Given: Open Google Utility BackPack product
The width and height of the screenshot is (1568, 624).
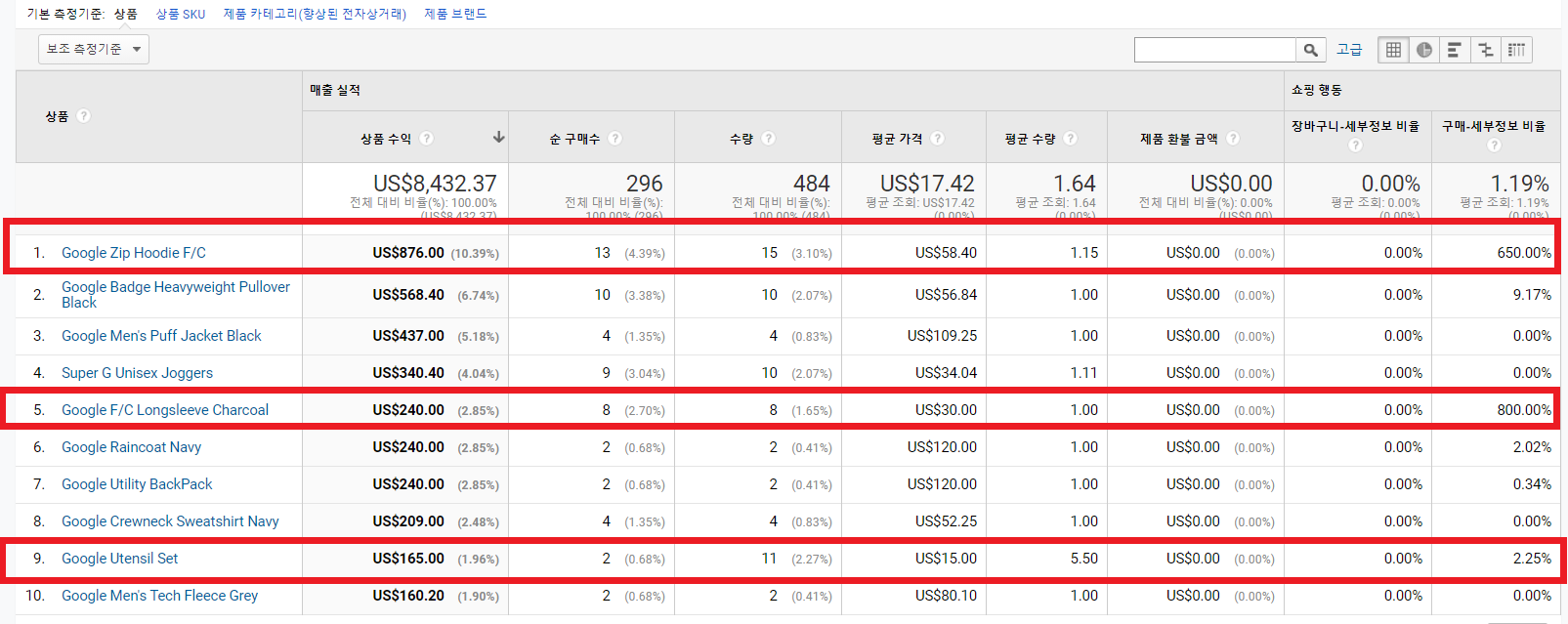Looking at the screenshot, I should coord(137,484).
